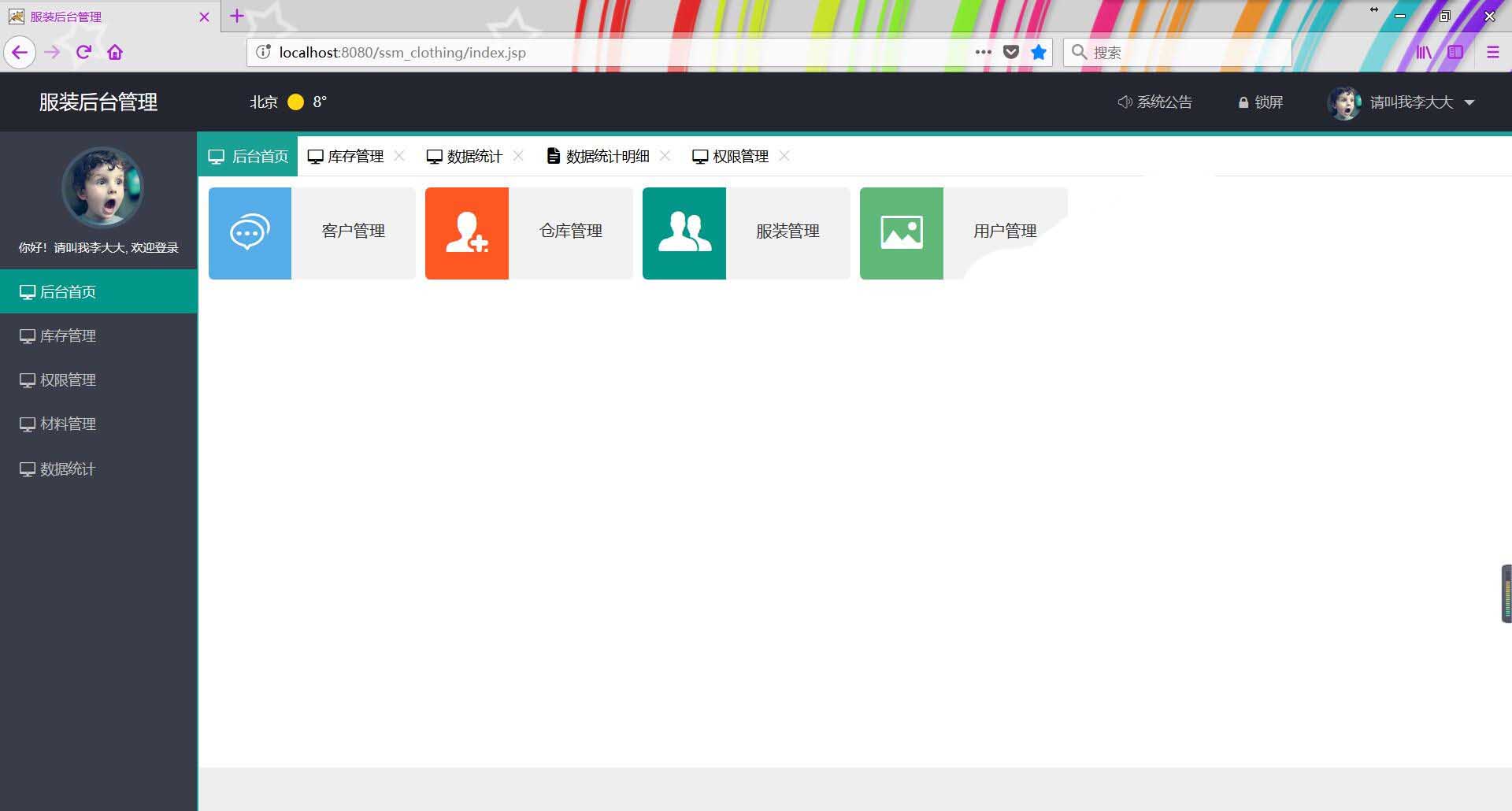Open the 仓库管理 card label
1512x811 pixels.
571,231
